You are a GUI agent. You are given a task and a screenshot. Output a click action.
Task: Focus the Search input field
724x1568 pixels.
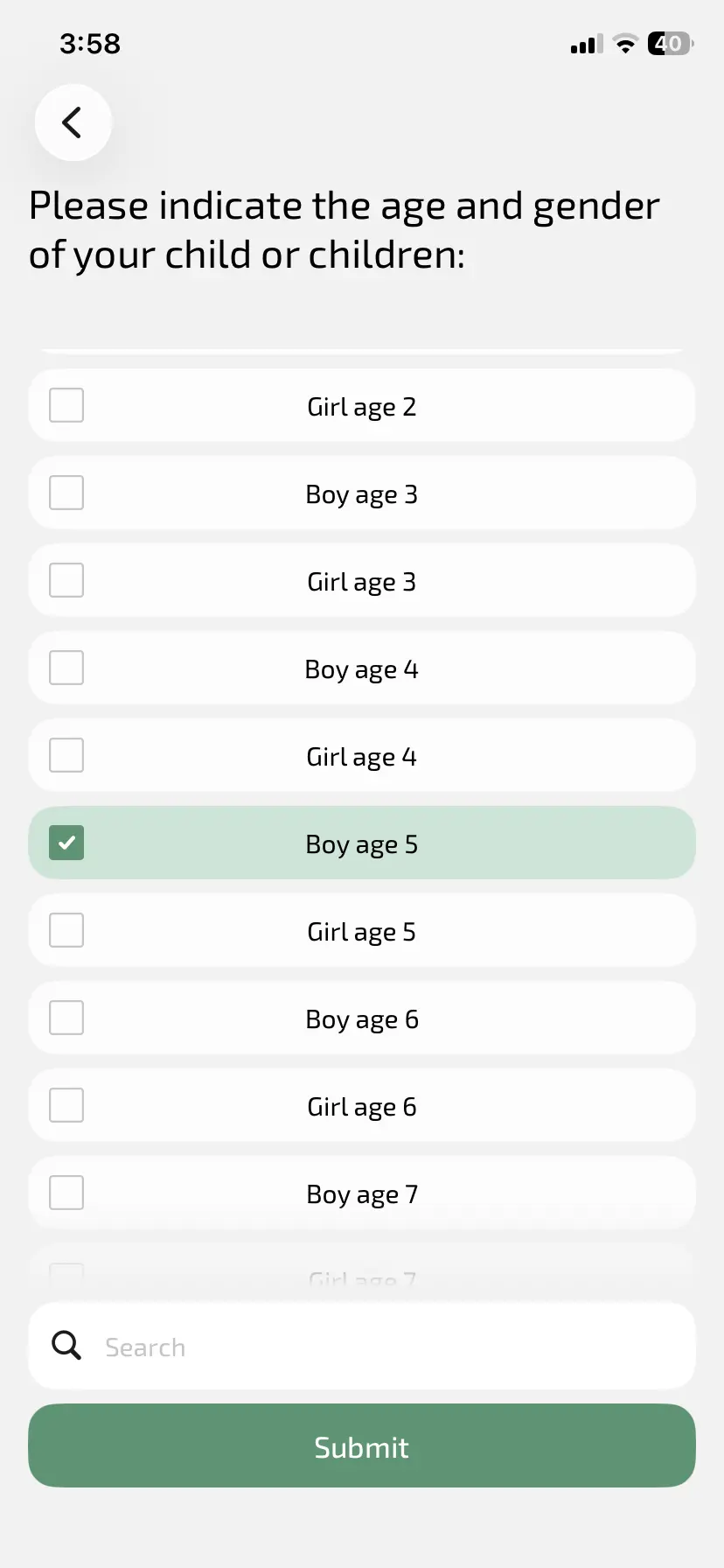tap(362, 1346)
